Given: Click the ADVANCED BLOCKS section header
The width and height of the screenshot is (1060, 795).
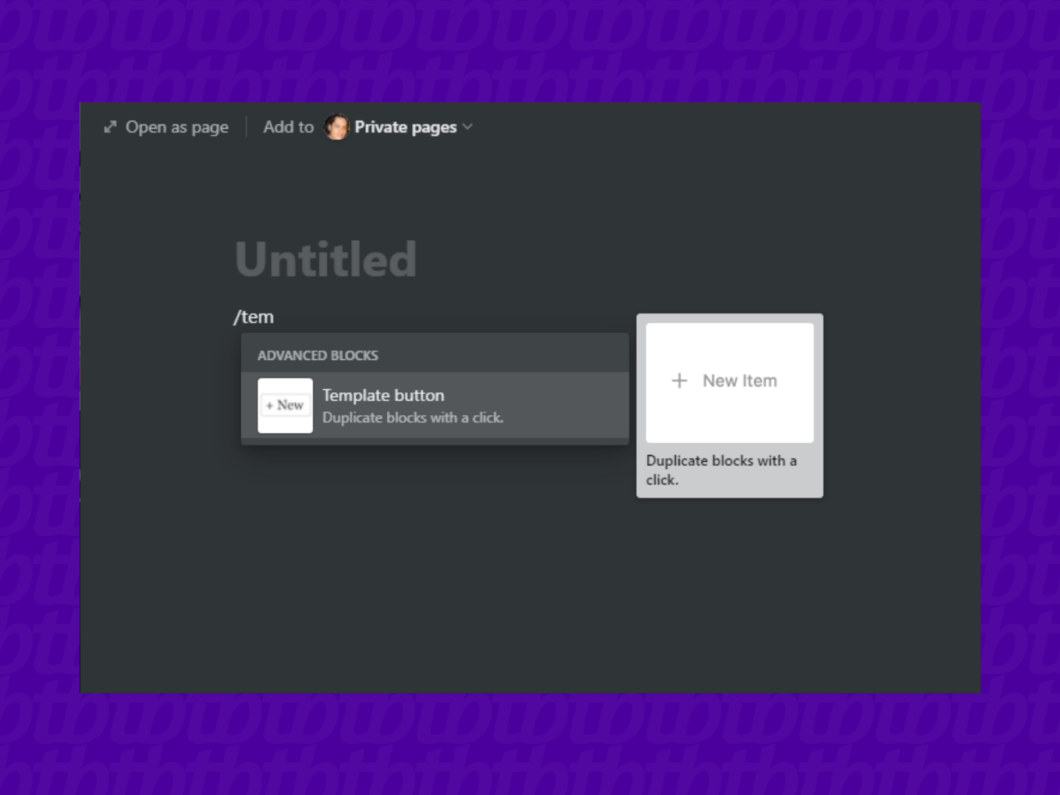Looking at the screenshot, I should (318, 356).
